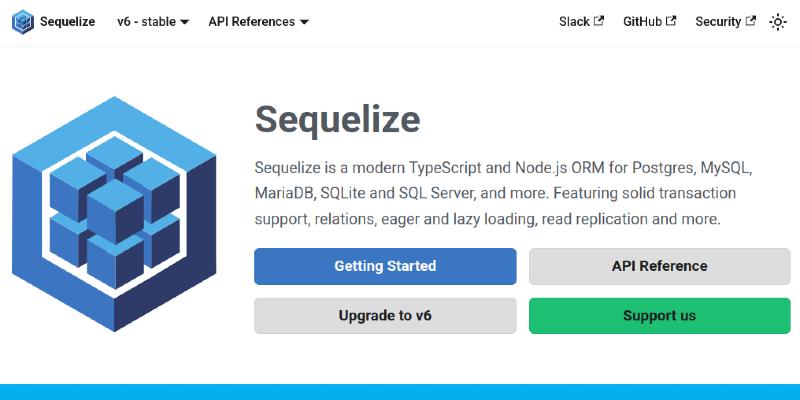Image resolution: width=800 pixels, height=400 pixels.
Task: Open the GitHub link in navbar
Action: tap(642, 22)
